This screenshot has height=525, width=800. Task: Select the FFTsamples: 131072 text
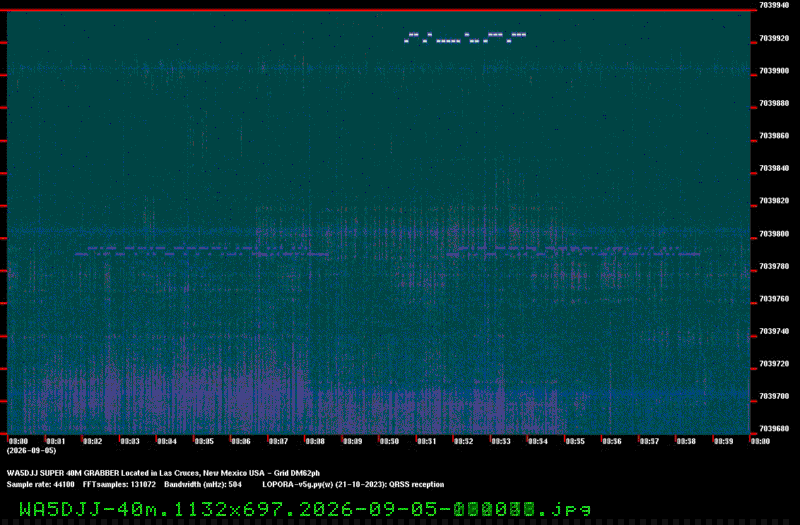[x=119, y=484]
